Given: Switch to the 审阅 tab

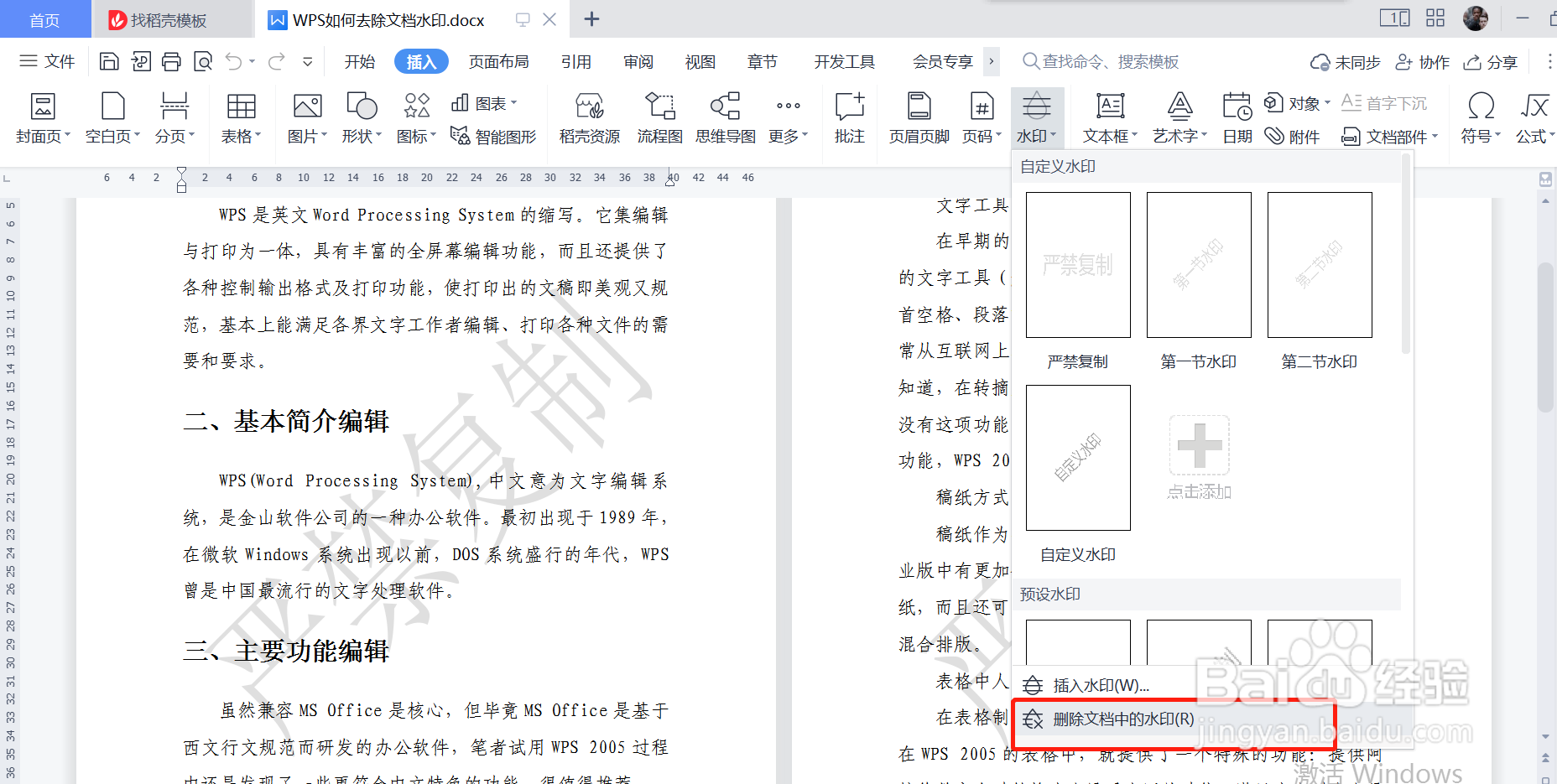Looking at the screenshot, I should [x=638, y=61].
